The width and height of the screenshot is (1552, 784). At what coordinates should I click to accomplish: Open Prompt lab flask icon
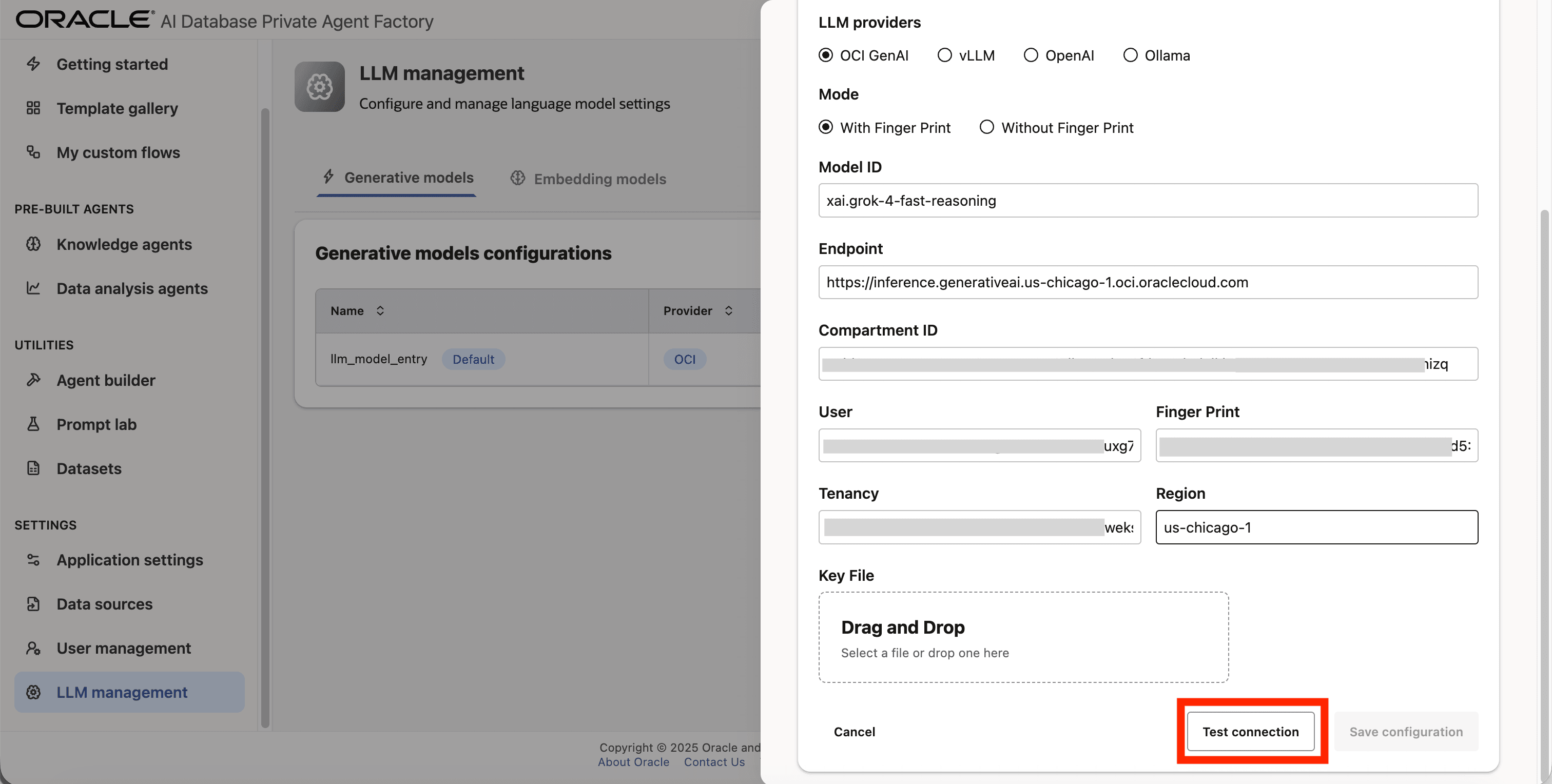pos(33,424)
